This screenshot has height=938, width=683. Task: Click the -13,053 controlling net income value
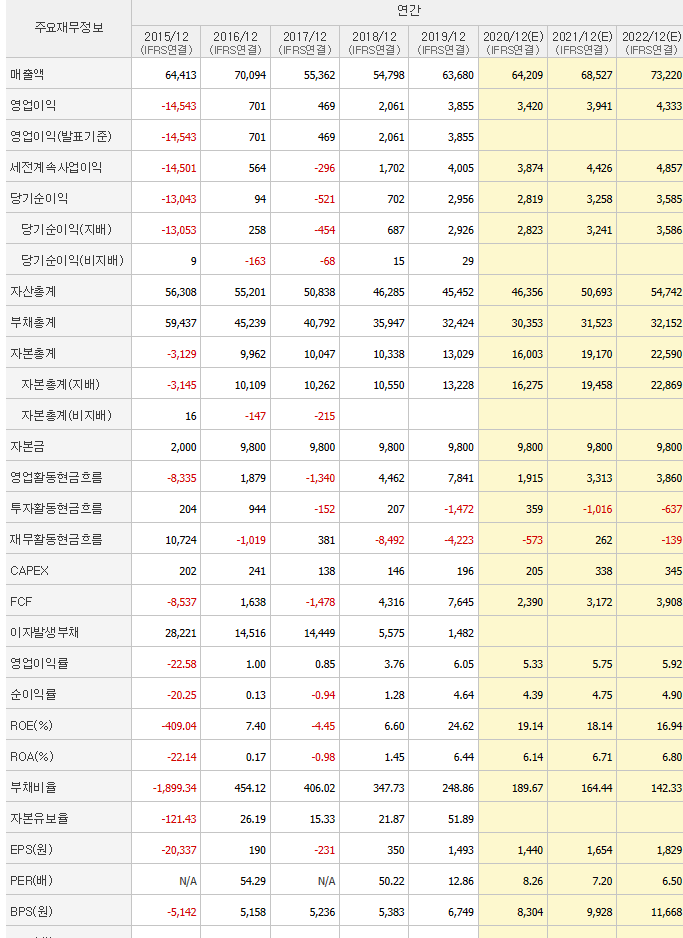coord(178,230)
